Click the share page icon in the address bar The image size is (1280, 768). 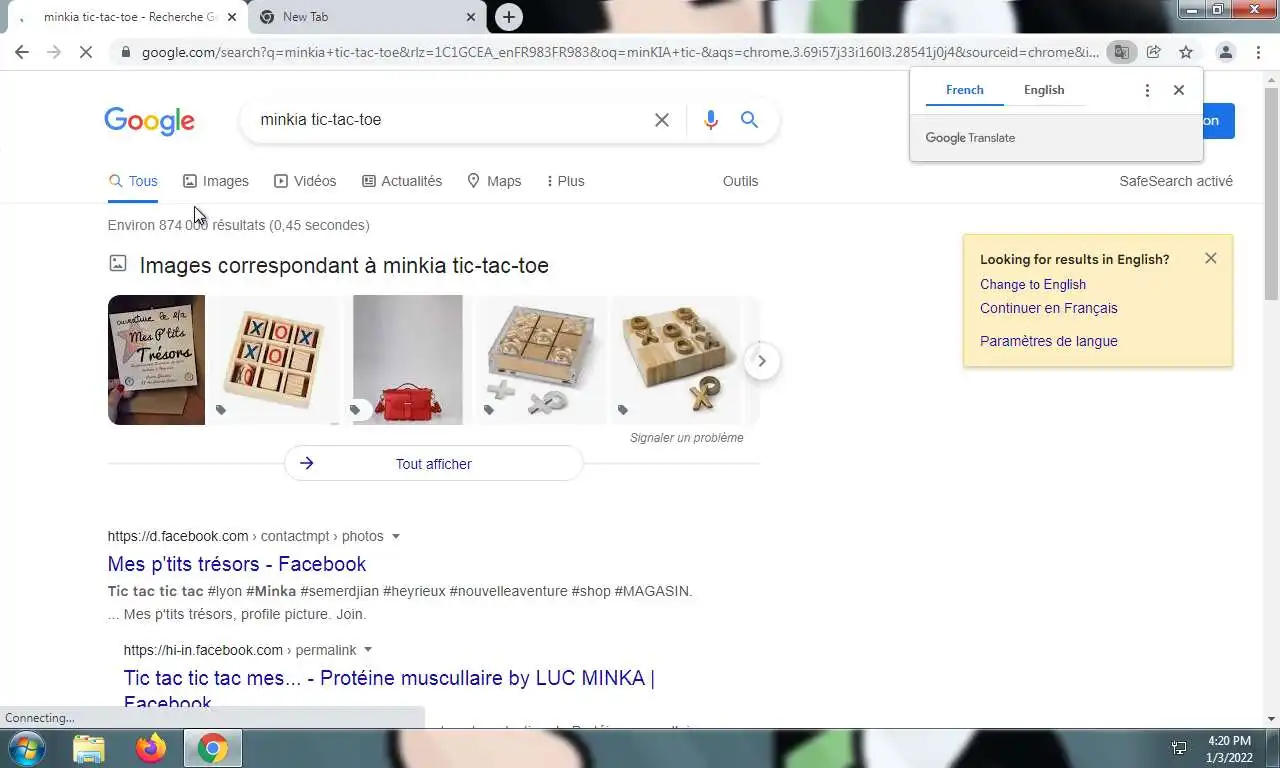click(1154, 52)
